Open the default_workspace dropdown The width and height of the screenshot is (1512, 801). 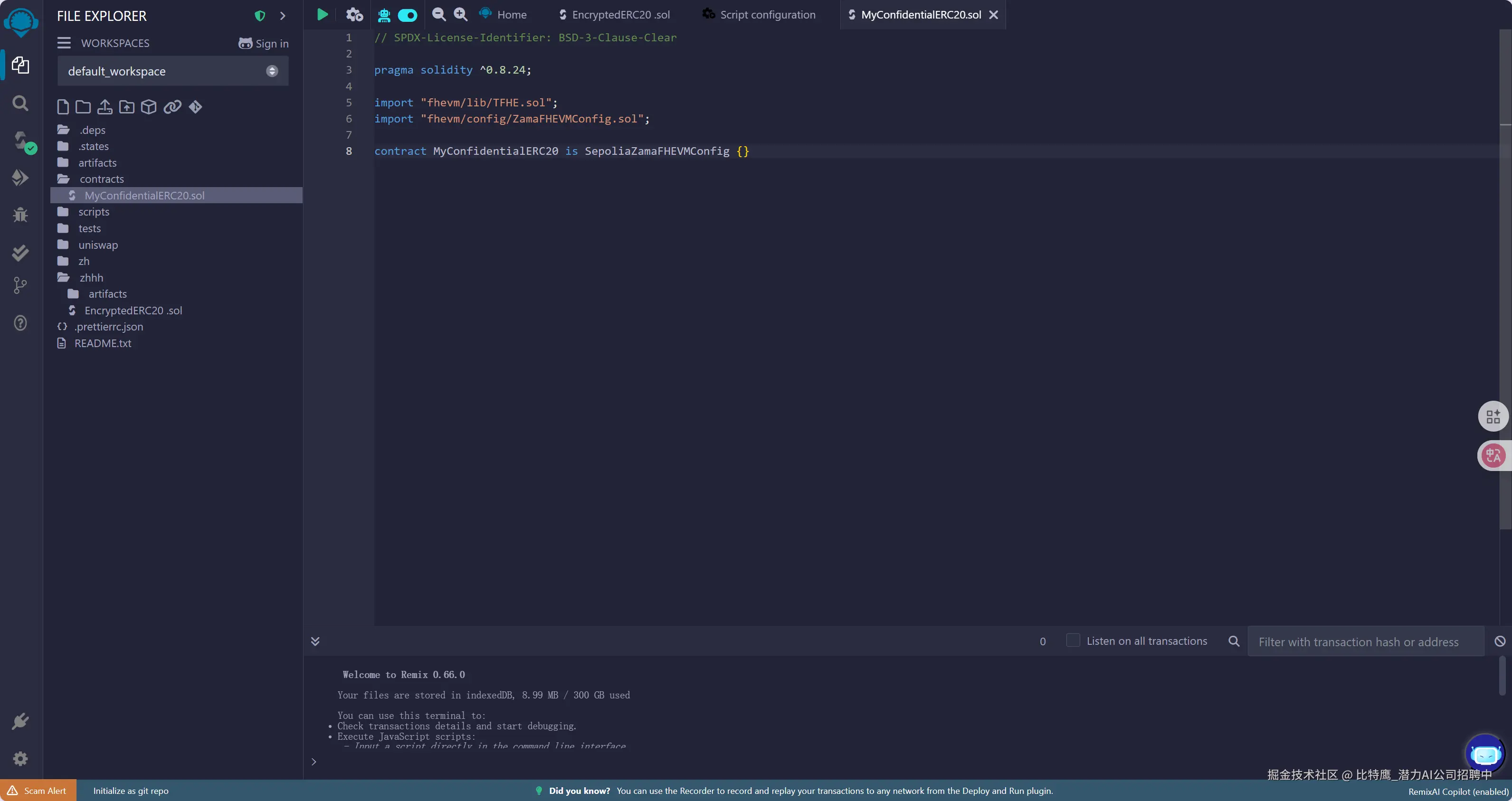point(172,72)
